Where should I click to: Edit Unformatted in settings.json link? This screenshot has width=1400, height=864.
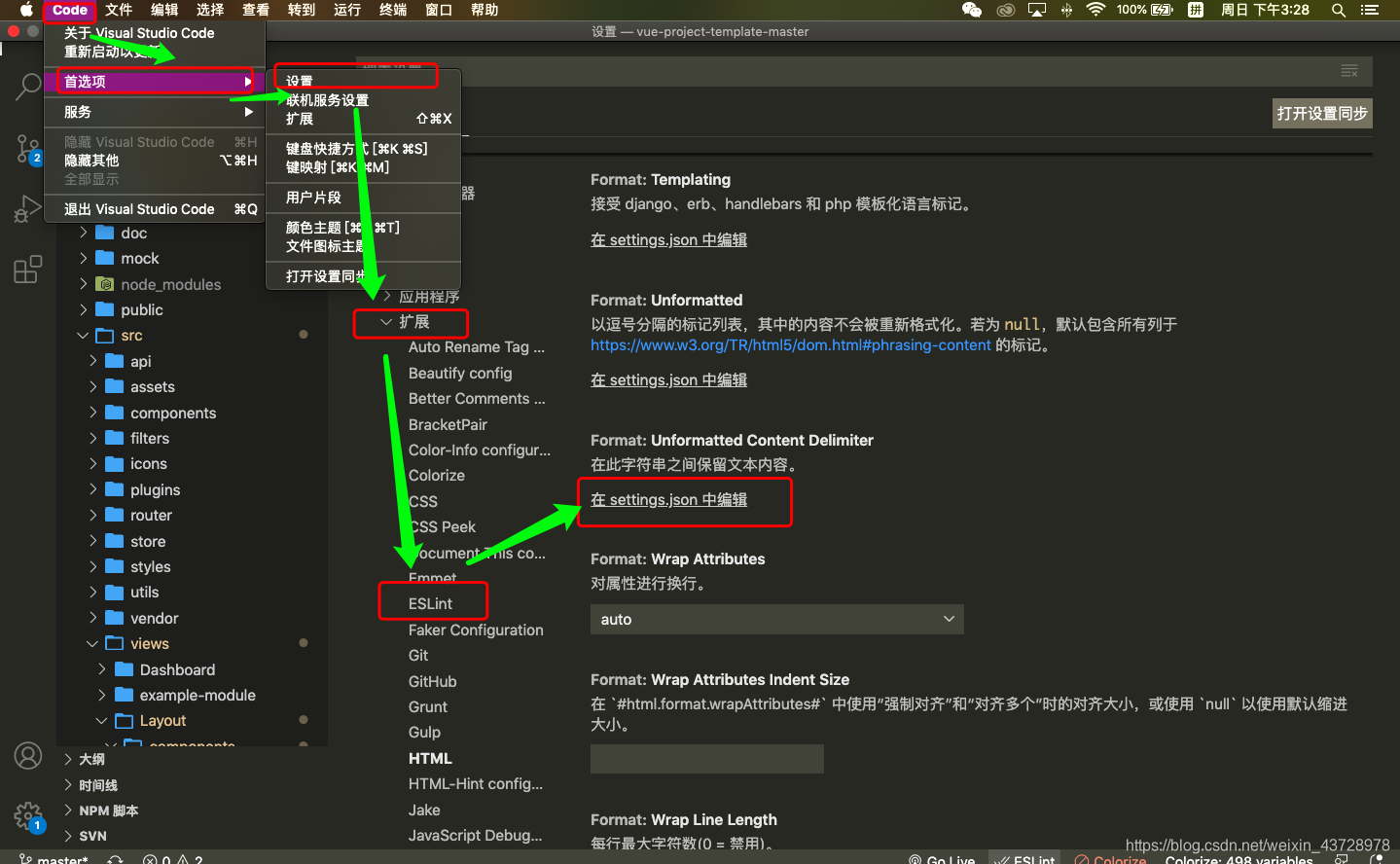[x=668, y=379]
